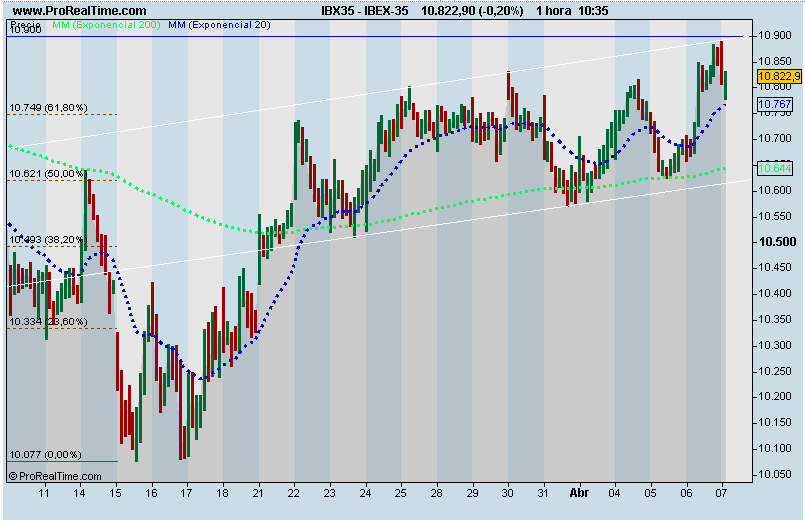
Task: Click the yellow 10.822,9 current price tag
Action: pyautogui.click(x=779, y=76)
